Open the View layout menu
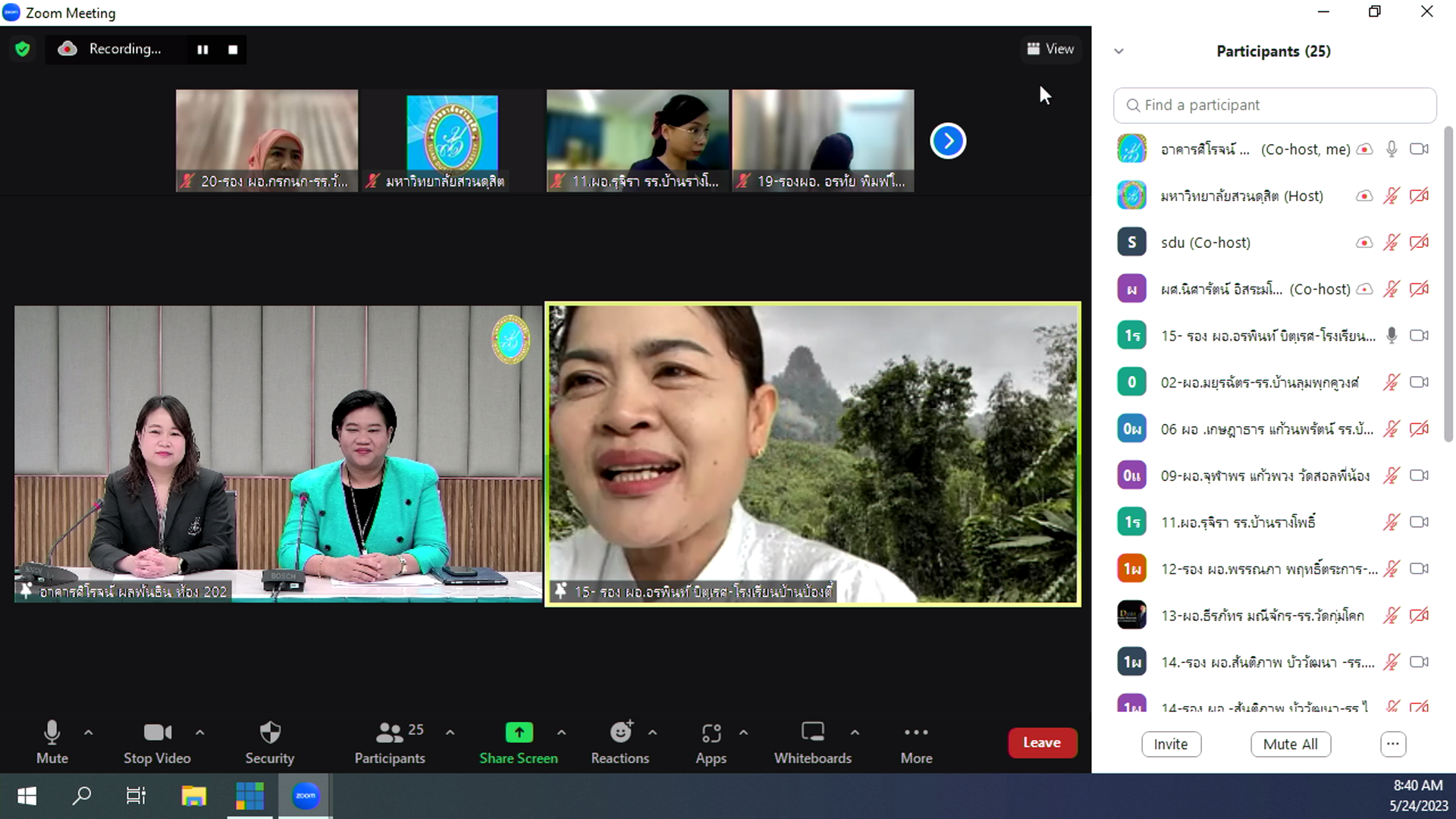This screenshot has height=819, width=1456. (1050, 49)
